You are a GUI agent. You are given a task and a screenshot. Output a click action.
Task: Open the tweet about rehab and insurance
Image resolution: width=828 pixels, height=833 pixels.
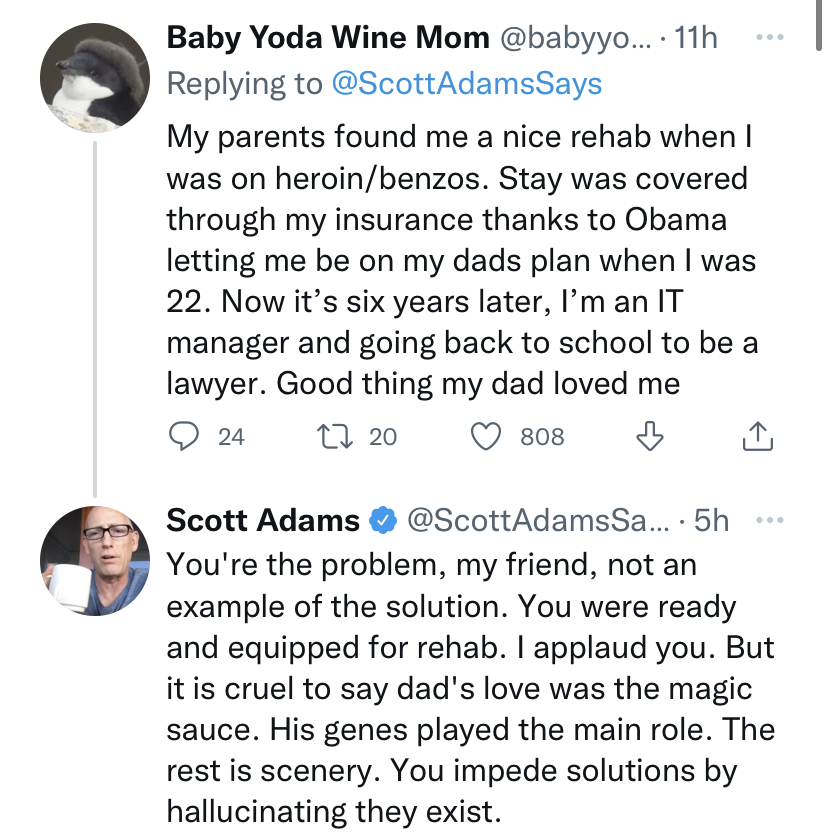tap(462, 260)
